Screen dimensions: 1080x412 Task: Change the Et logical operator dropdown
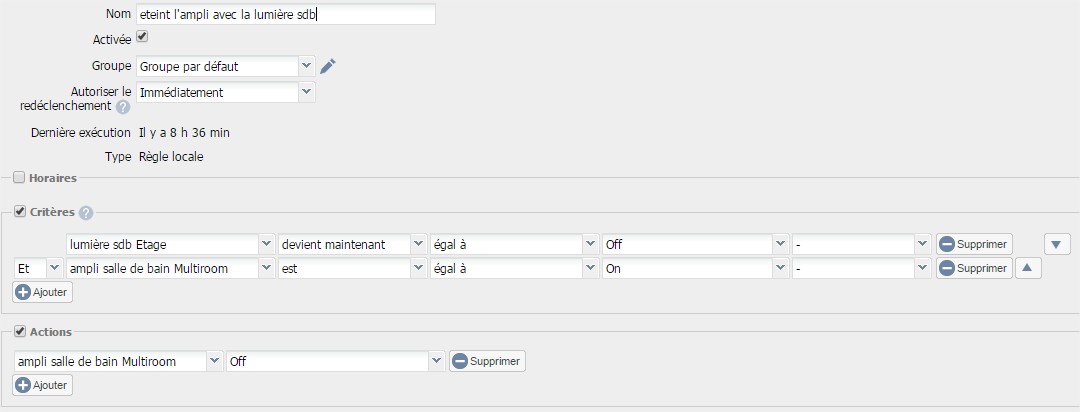click(38, 268)
